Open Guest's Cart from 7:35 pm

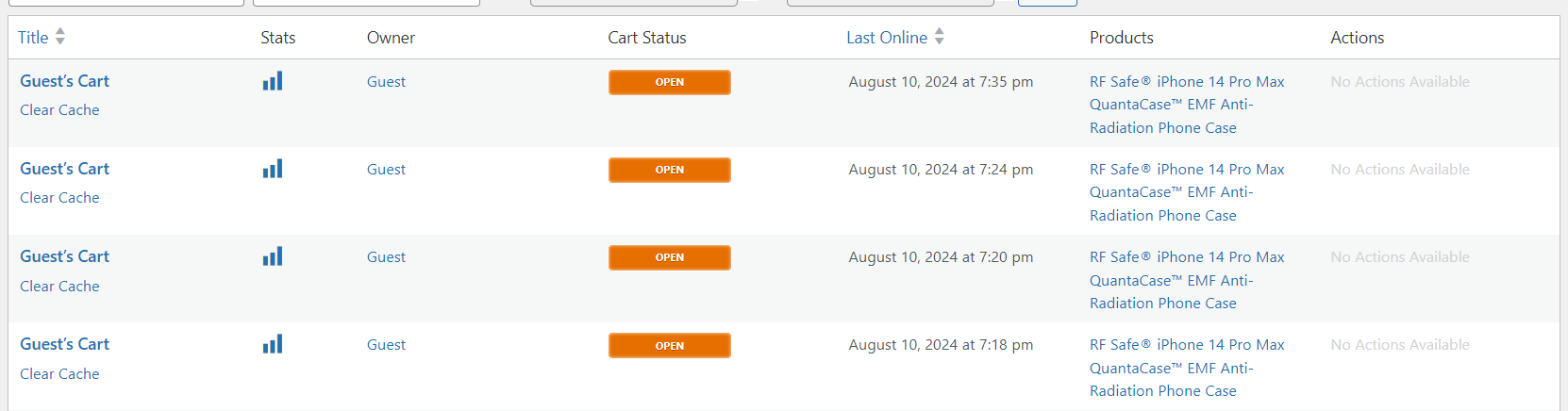(64, 81)
